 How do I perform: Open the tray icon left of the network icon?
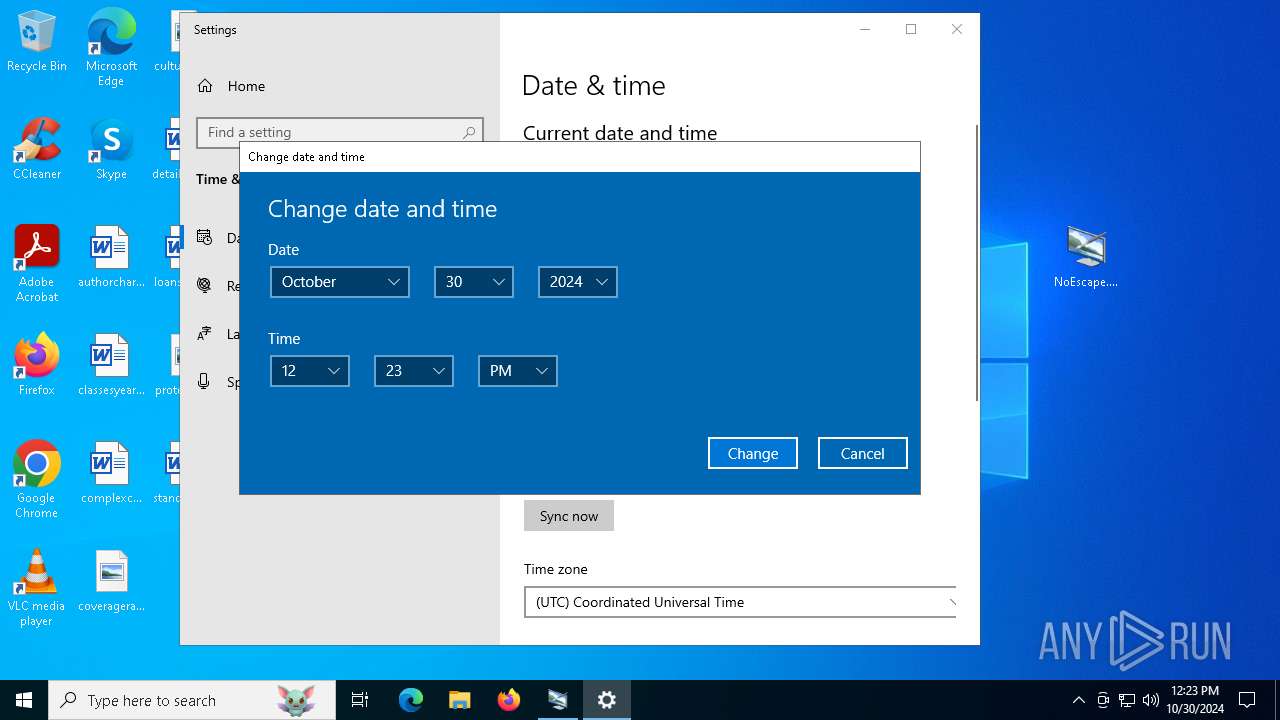(1103, 700)
